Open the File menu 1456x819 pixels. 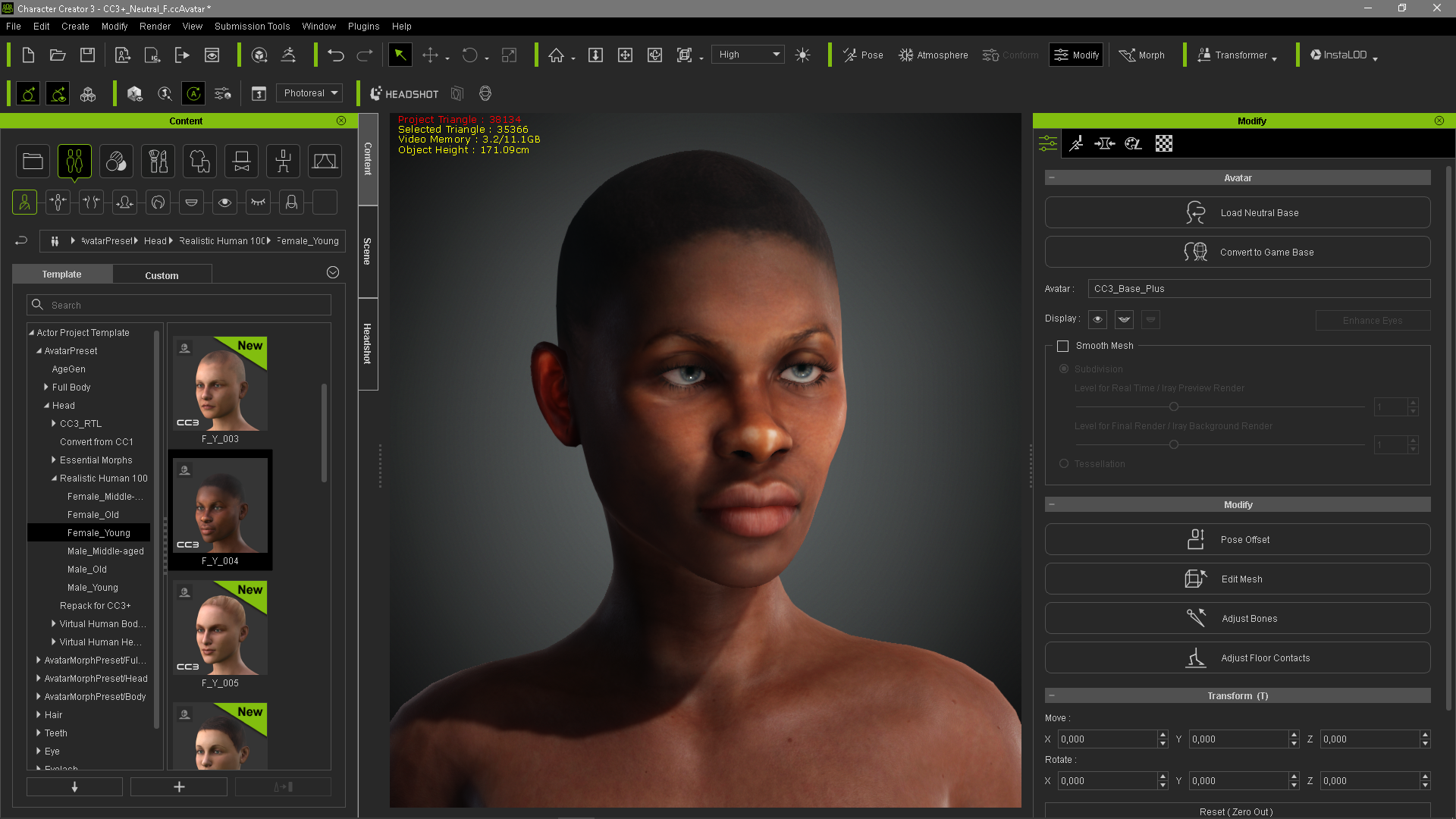click(14, 26)
